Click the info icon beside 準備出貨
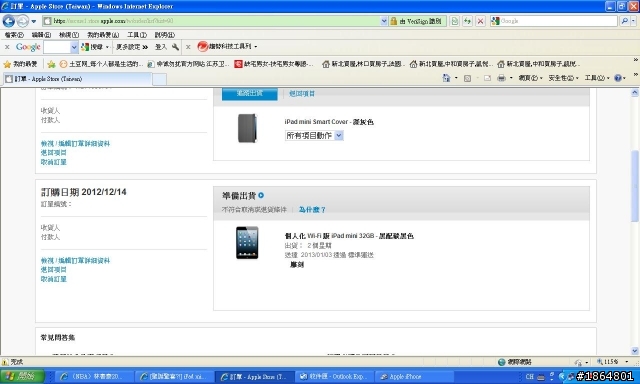Viewport: 640px width, 384px height. tap(261, 195)
